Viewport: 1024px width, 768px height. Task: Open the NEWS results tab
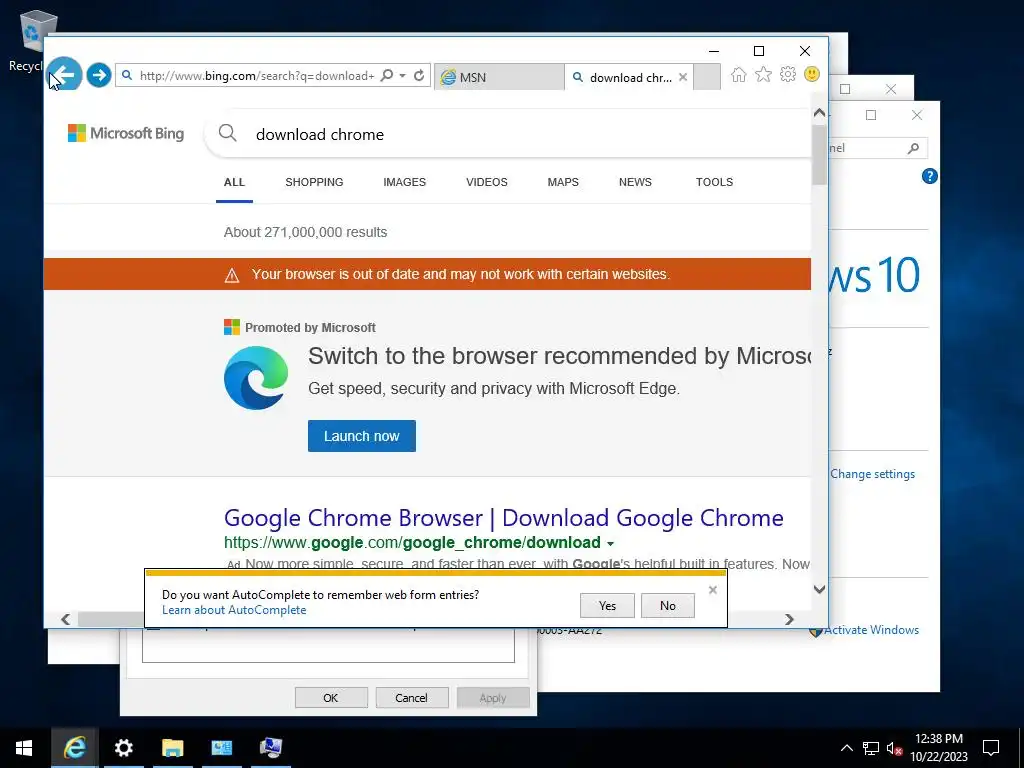tap(635, 182)
